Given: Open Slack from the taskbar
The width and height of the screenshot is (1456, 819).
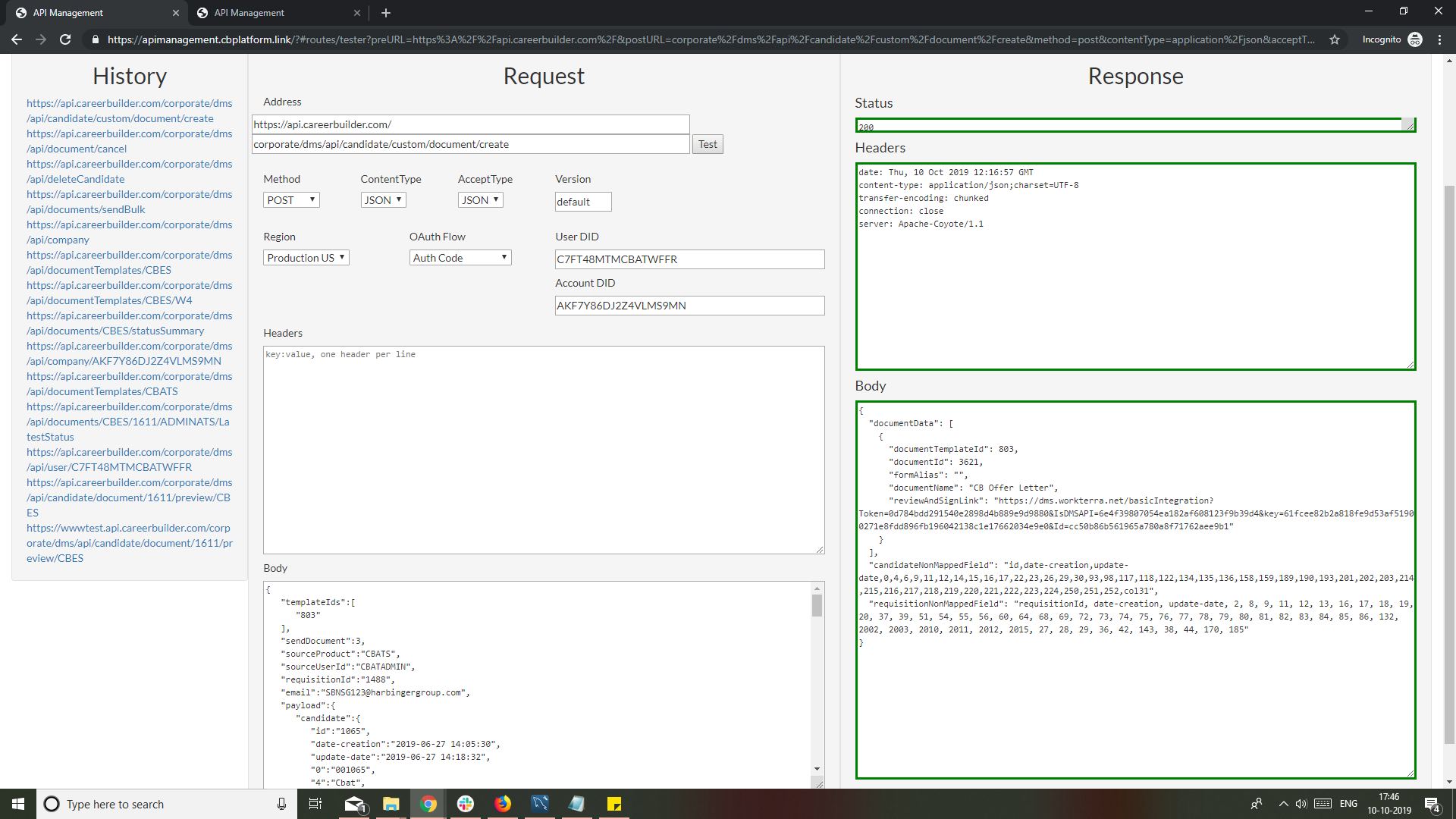Looking at the screenshot, I should tap(466, 804).
